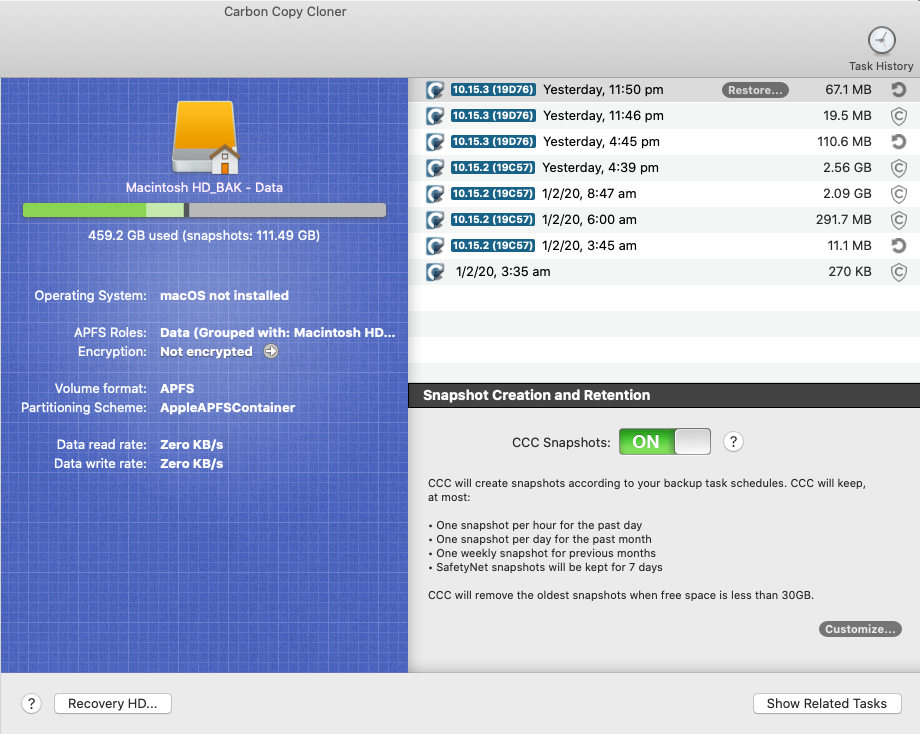The height and width of the screenshot is (734, 920).
Task: Click the 11.1 MB size value
Action: pyautogui.click(x=849, y=245)
